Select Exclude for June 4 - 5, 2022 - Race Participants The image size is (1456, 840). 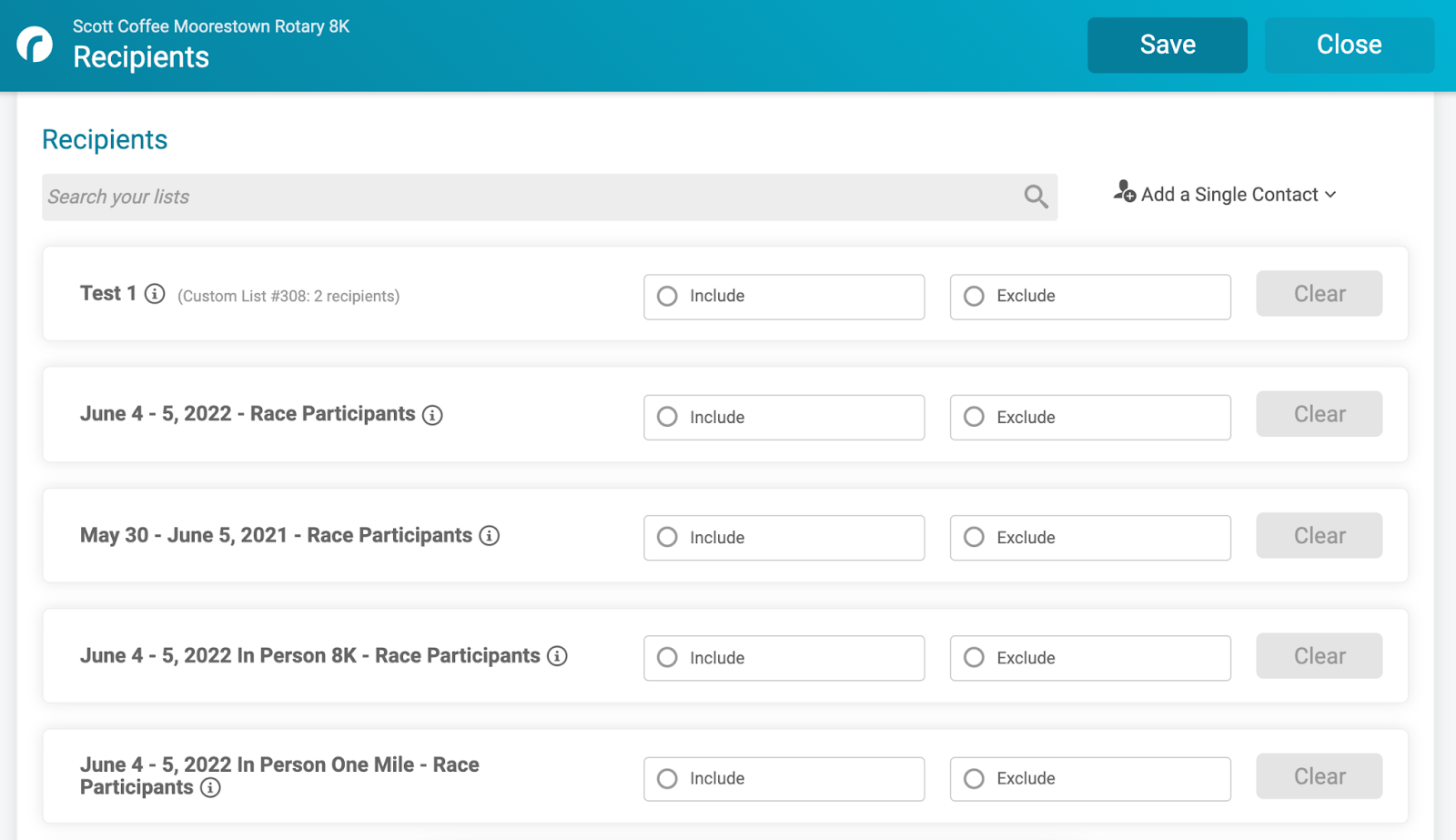tap(1090, 418)
